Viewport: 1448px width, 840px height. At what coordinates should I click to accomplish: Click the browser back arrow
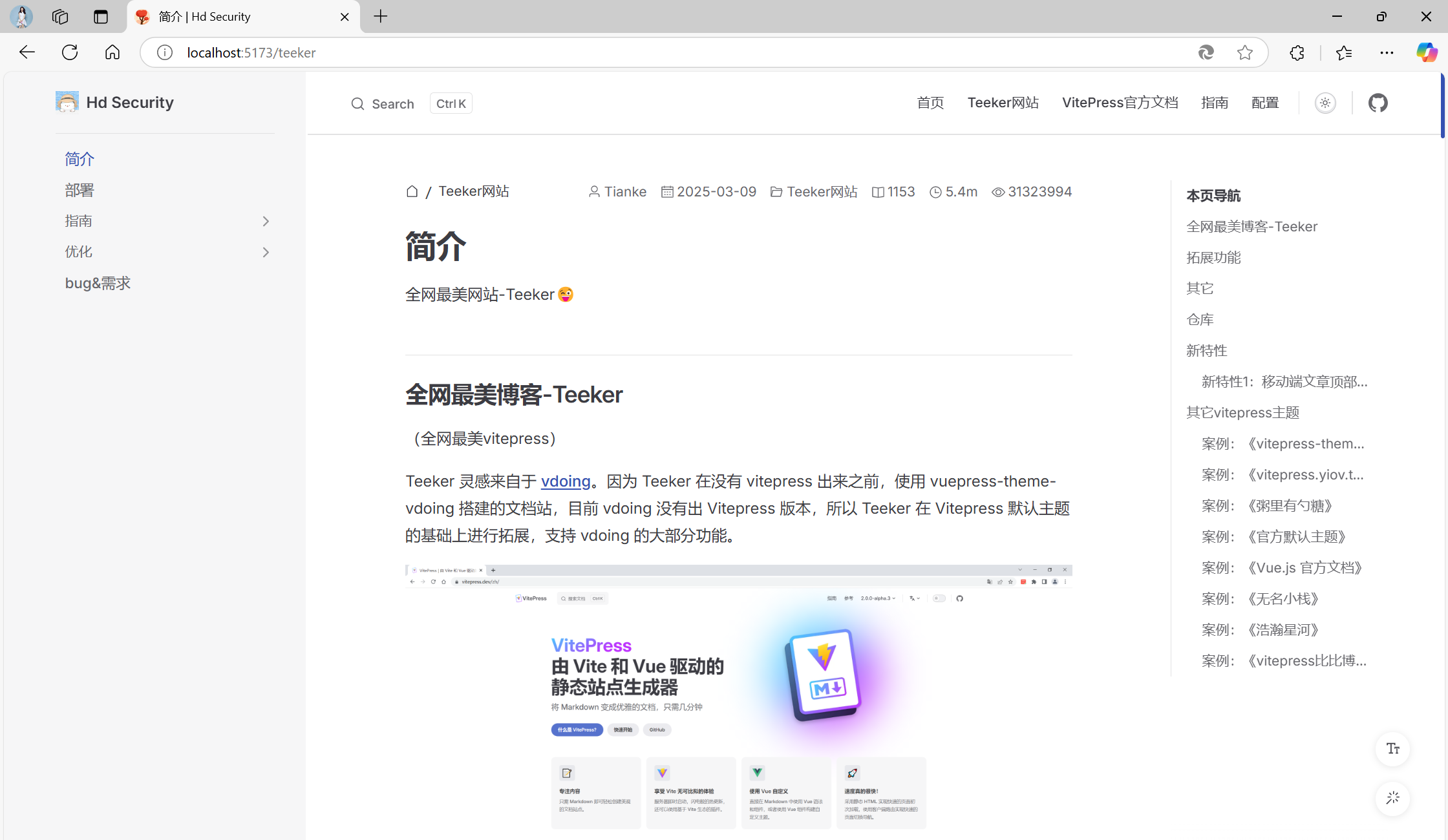(27, 52)
